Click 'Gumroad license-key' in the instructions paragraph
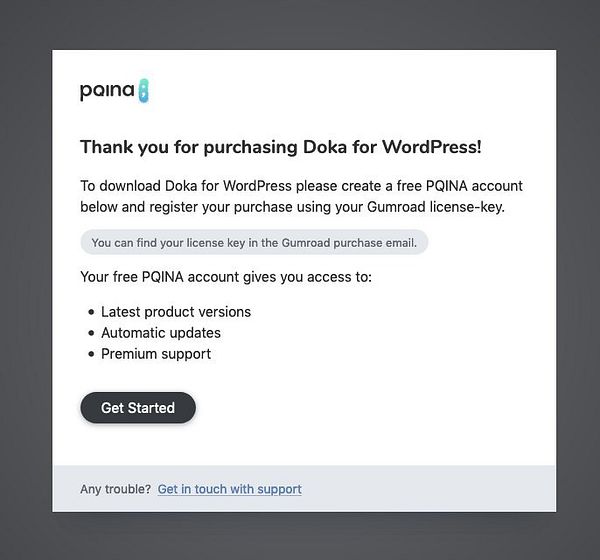Image resolution: width=600 pixels, height=560 pixels. point(436,207)
